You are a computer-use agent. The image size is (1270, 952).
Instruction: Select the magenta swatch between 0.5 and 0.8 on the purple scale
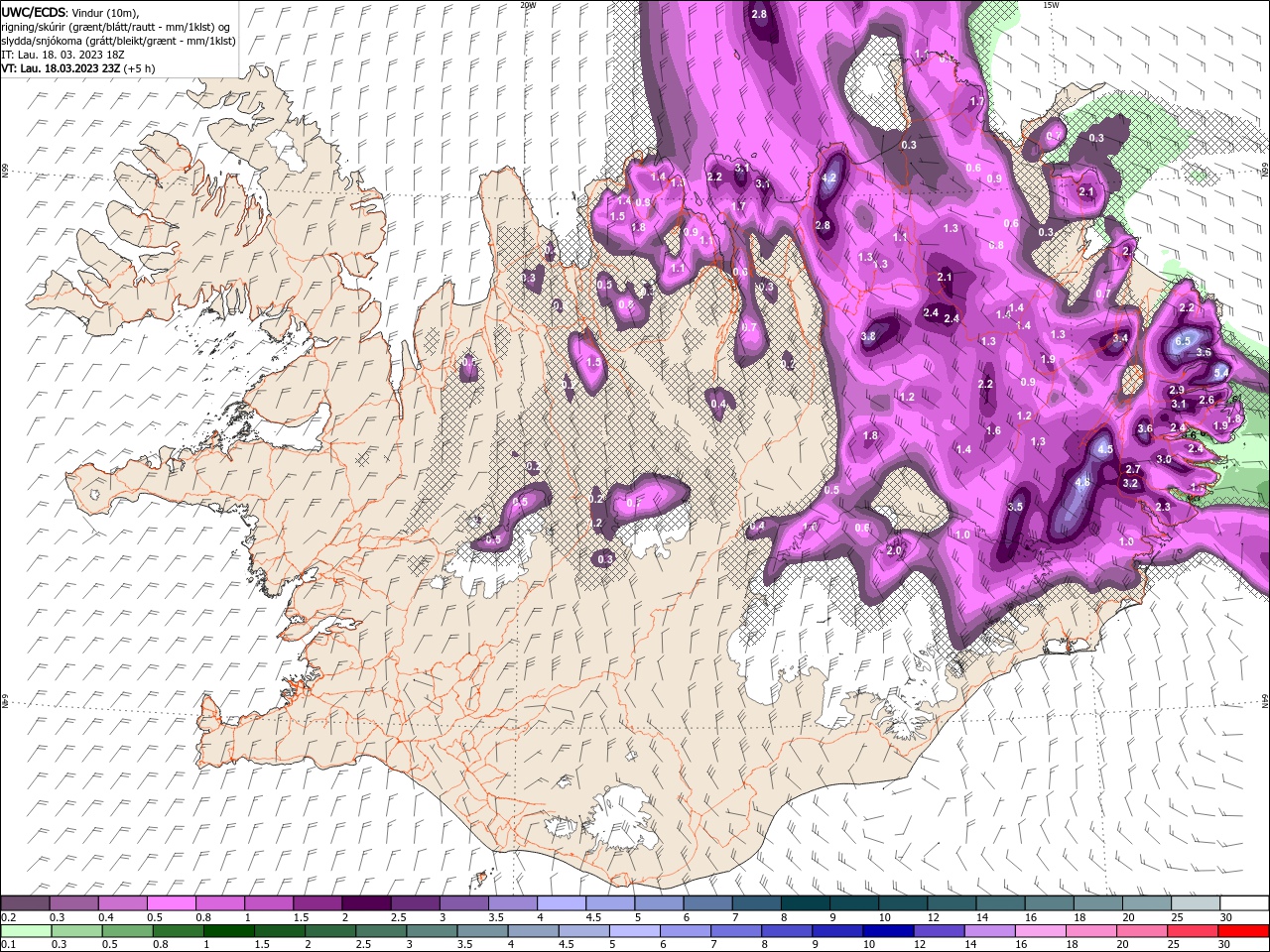171,903
